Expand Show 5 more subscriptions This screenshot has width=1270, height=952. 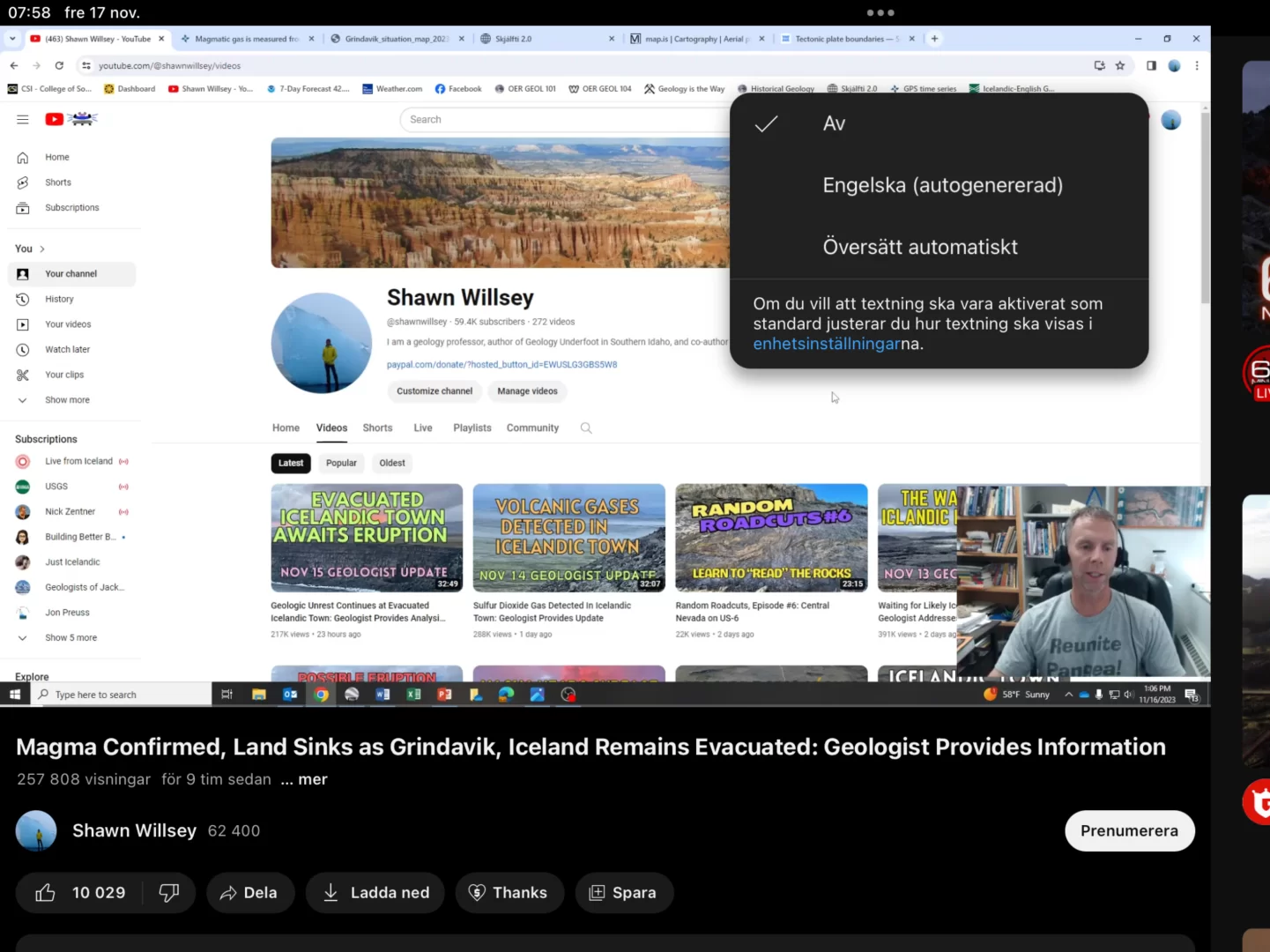point(71,637)
